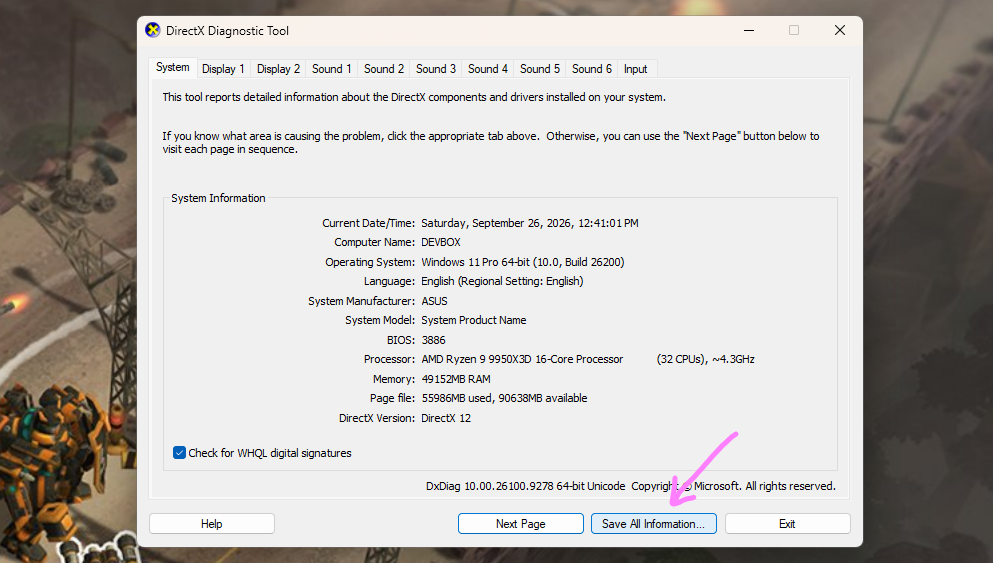Open the Sound 4 tab
The width and height of the screenshot is (993, 563).
coord(488,69)
